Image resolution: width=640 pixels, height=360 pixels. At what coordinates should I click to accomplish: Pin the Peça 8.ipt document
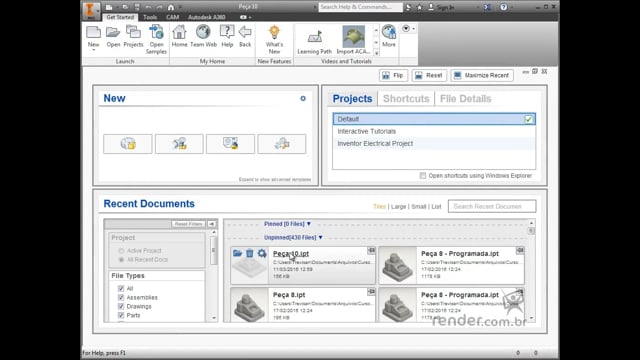[371, 291]
